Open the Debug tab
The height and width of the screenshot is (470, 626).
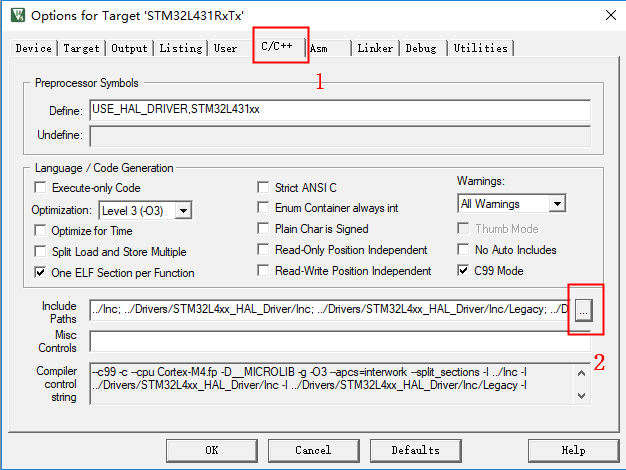[421, 48]
